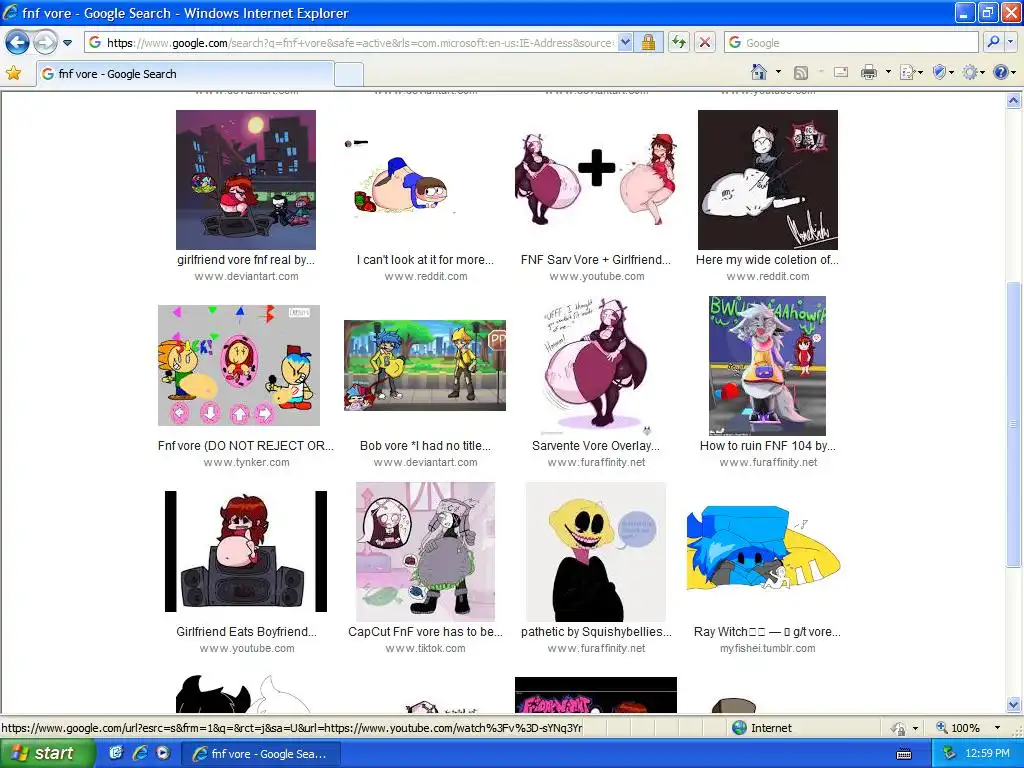
Task: Open the Favorites Center star icon
Action: [x=13, y=73]
